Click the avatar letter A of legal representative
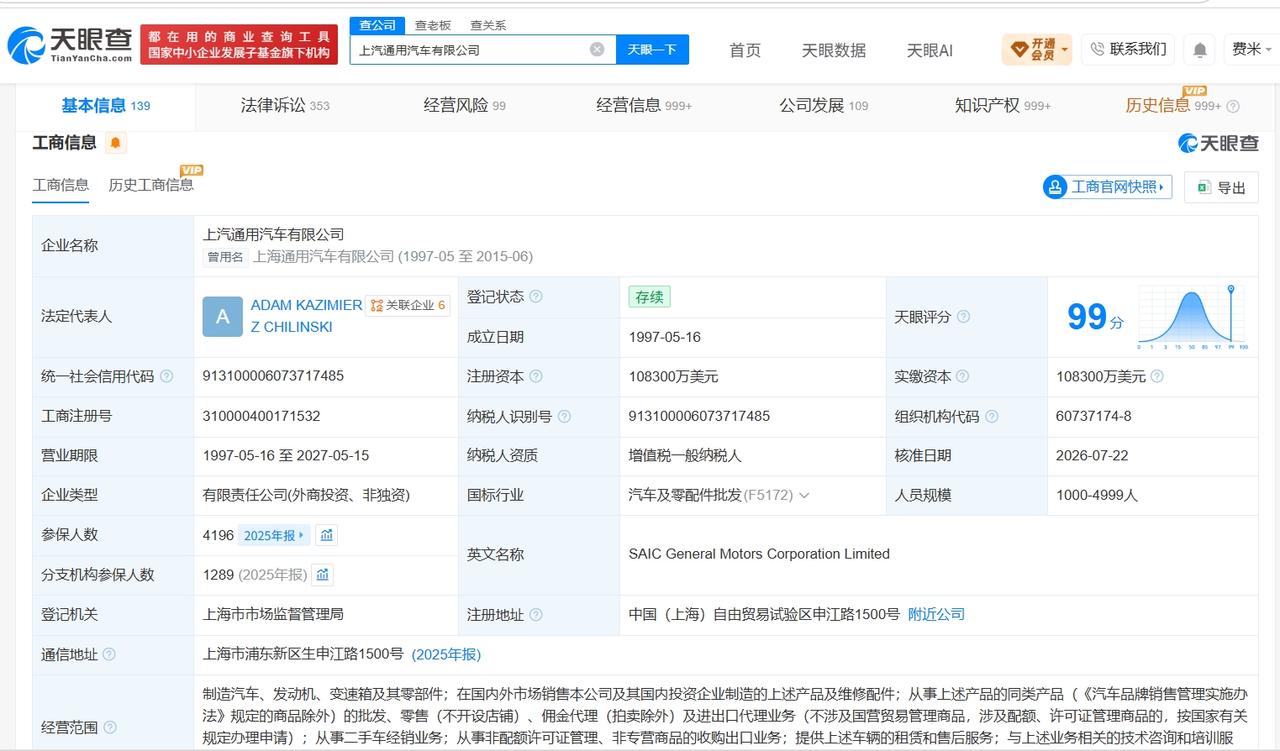1280x751 pixels. pos(222,316)
